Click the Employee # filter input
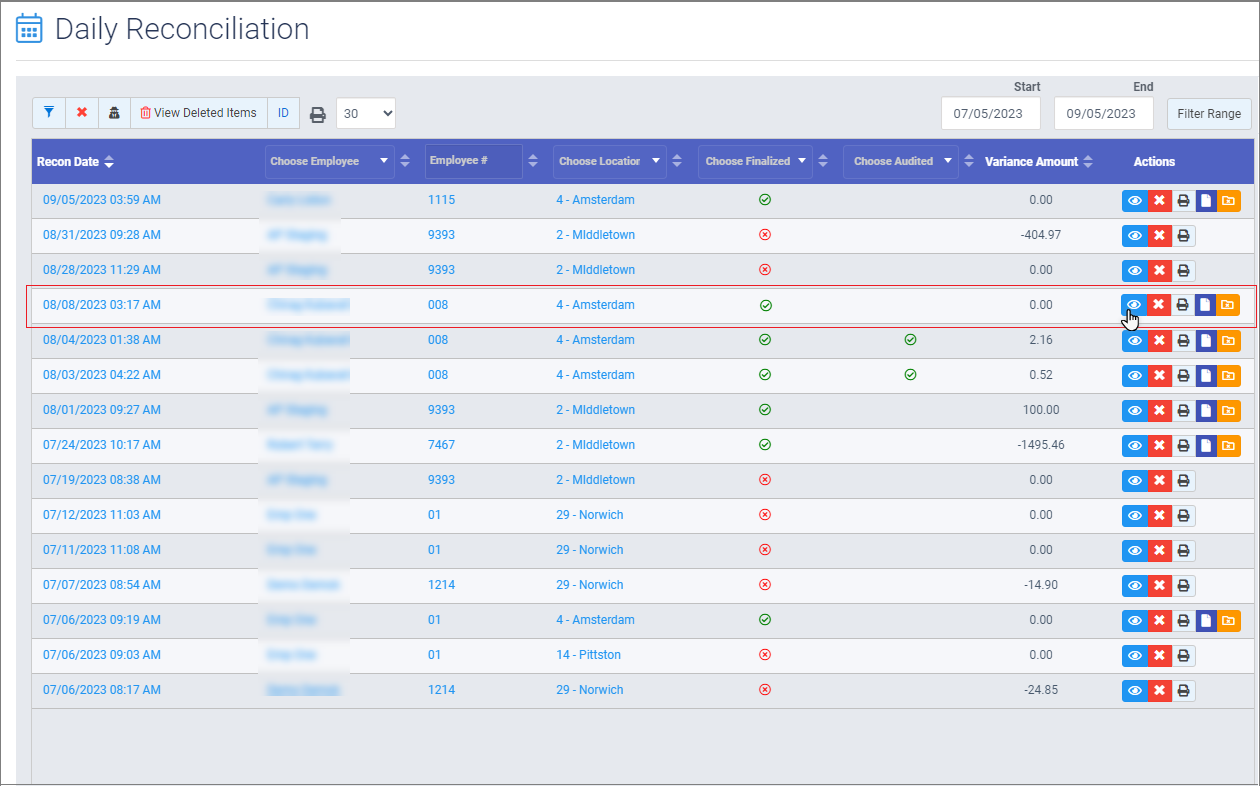 [x=474, y=161]
